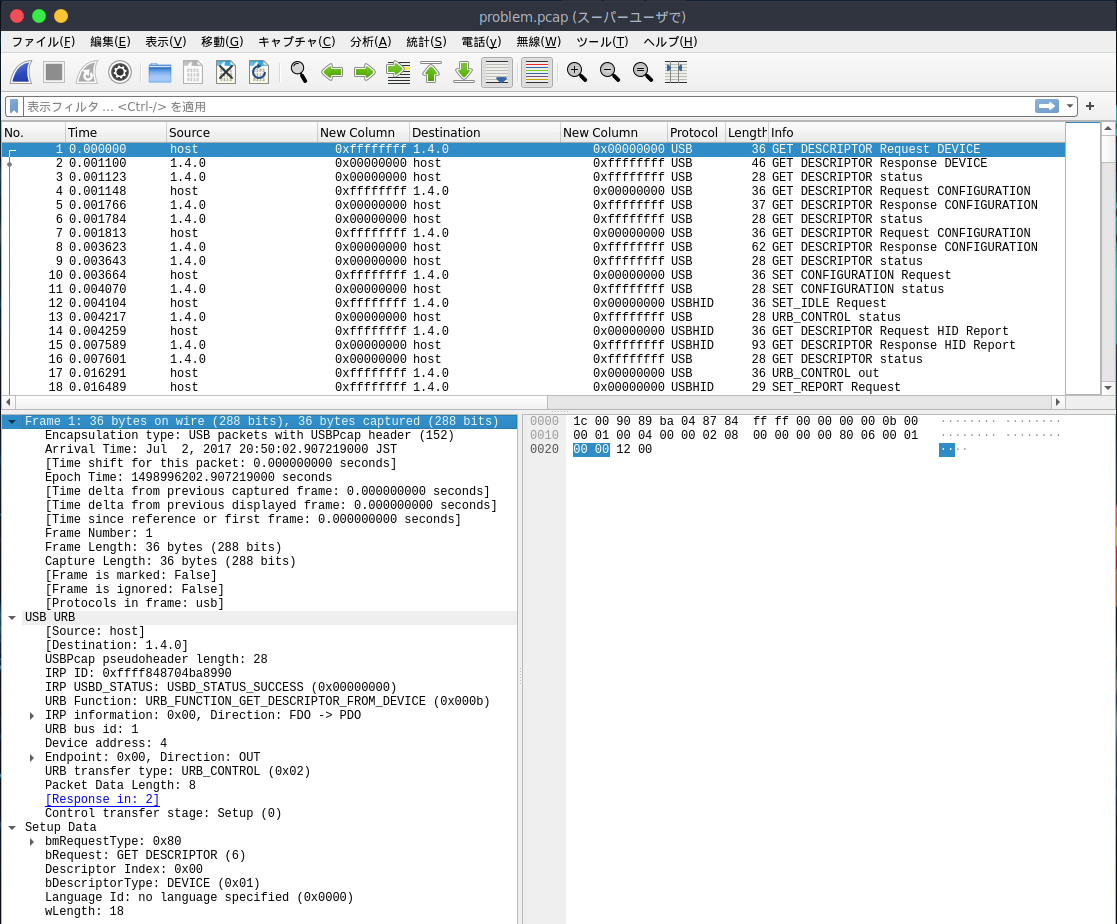This screenshot has height=924, width=1117.
Task: Click hex bytes row at offset 0010
Action: coord(745,435)
